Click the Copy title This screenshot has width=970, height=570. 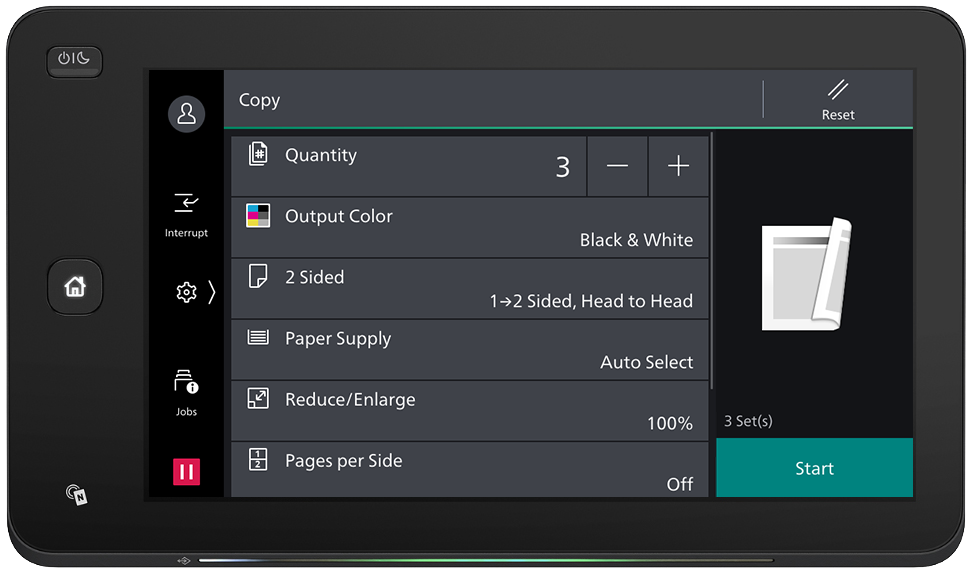point(259,101)
